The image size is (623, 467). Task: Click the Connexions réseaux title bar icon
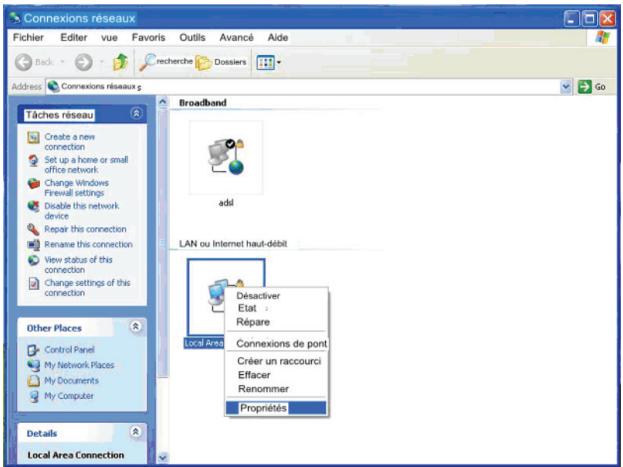click(x=15, y=17)
